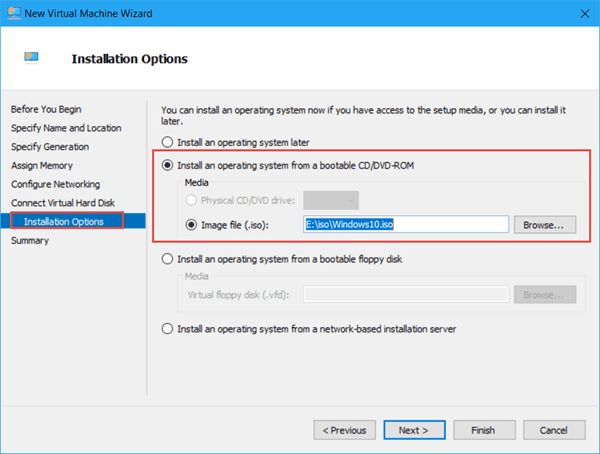Click the Next button
The image size is (600, 454).
click(413, 430)
